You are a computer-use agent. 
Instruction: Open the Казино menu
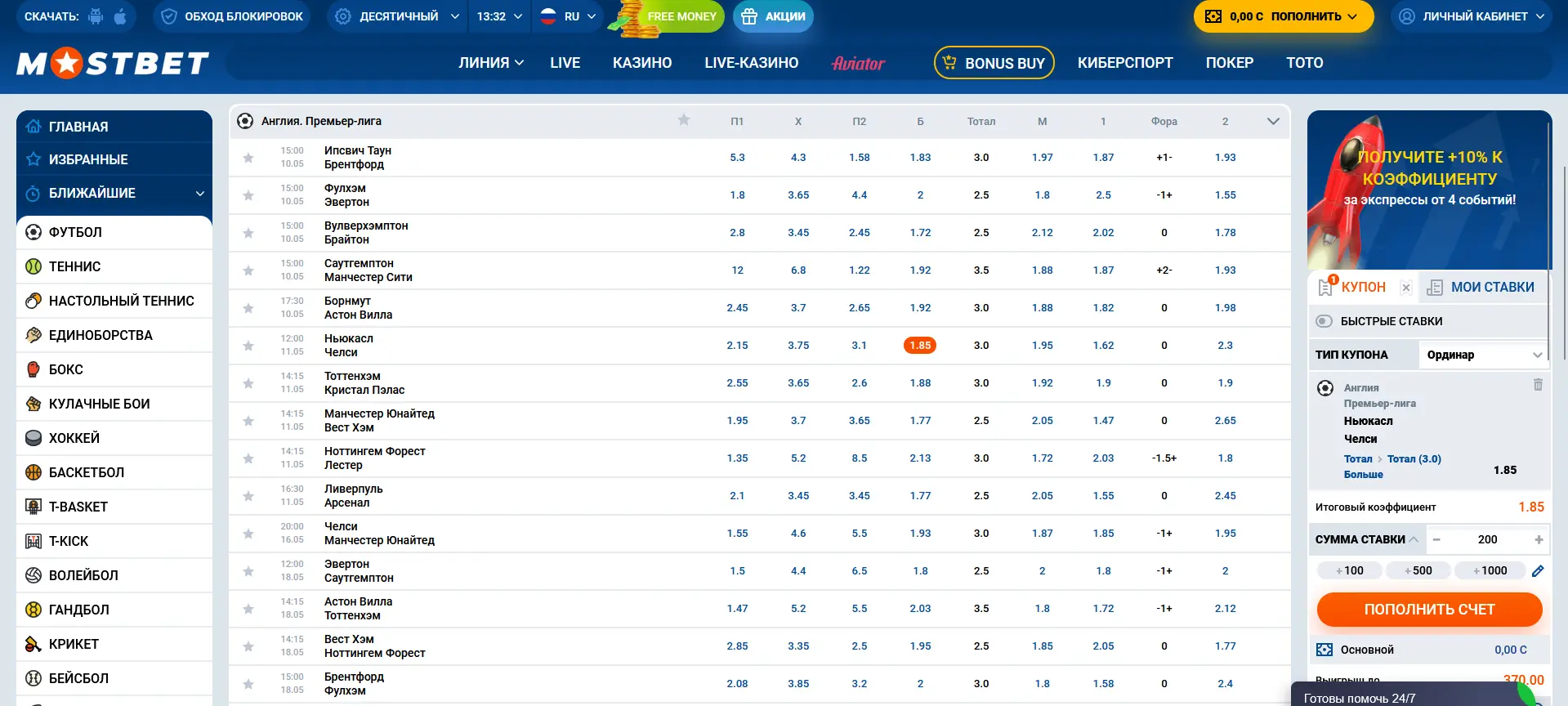[x=642, y=63]
